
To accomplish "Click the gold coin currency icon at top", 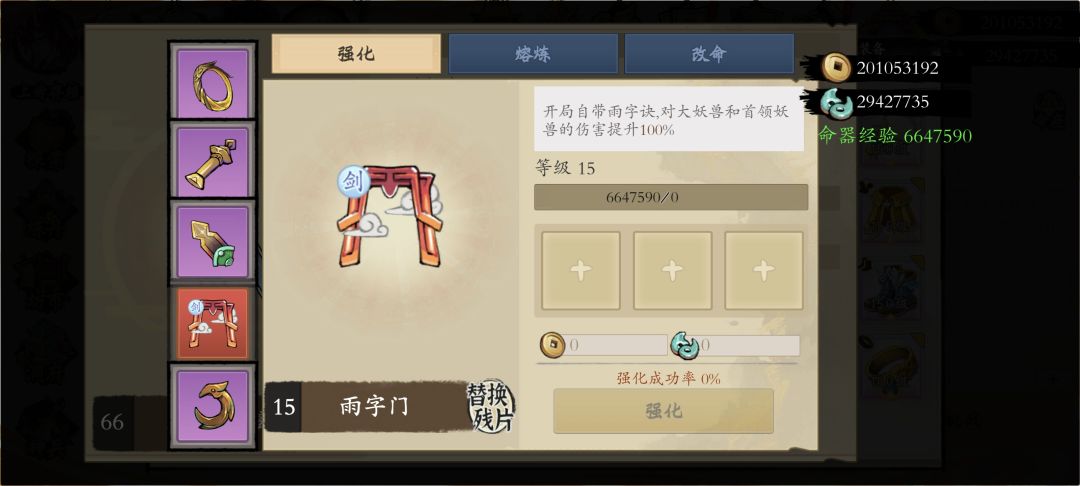I will (x=838, y=67).
